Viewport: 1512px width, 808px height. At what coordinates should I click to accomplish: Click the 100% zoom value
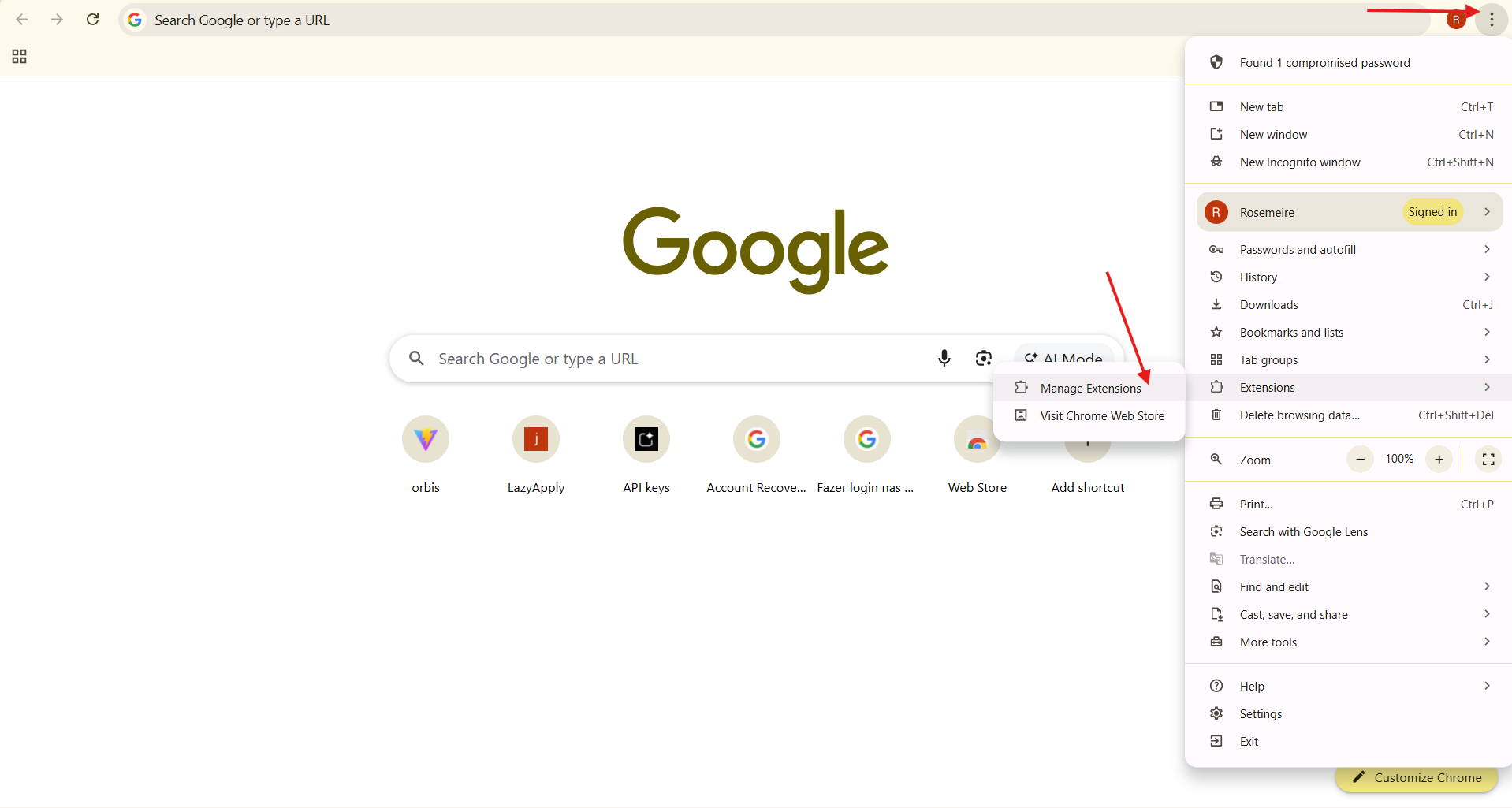pos(1399,459)
